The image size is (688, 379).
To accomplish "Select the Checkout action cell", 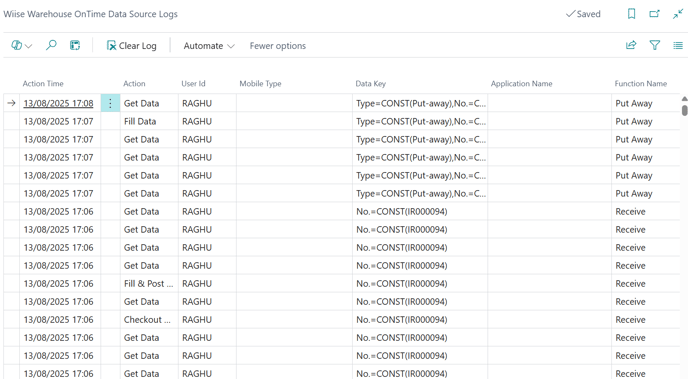I will coord(149,320).
